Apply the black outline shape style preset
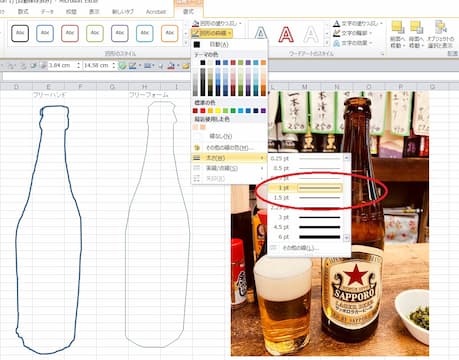This screenshot has width=459, height=360. tap(20, 33)
